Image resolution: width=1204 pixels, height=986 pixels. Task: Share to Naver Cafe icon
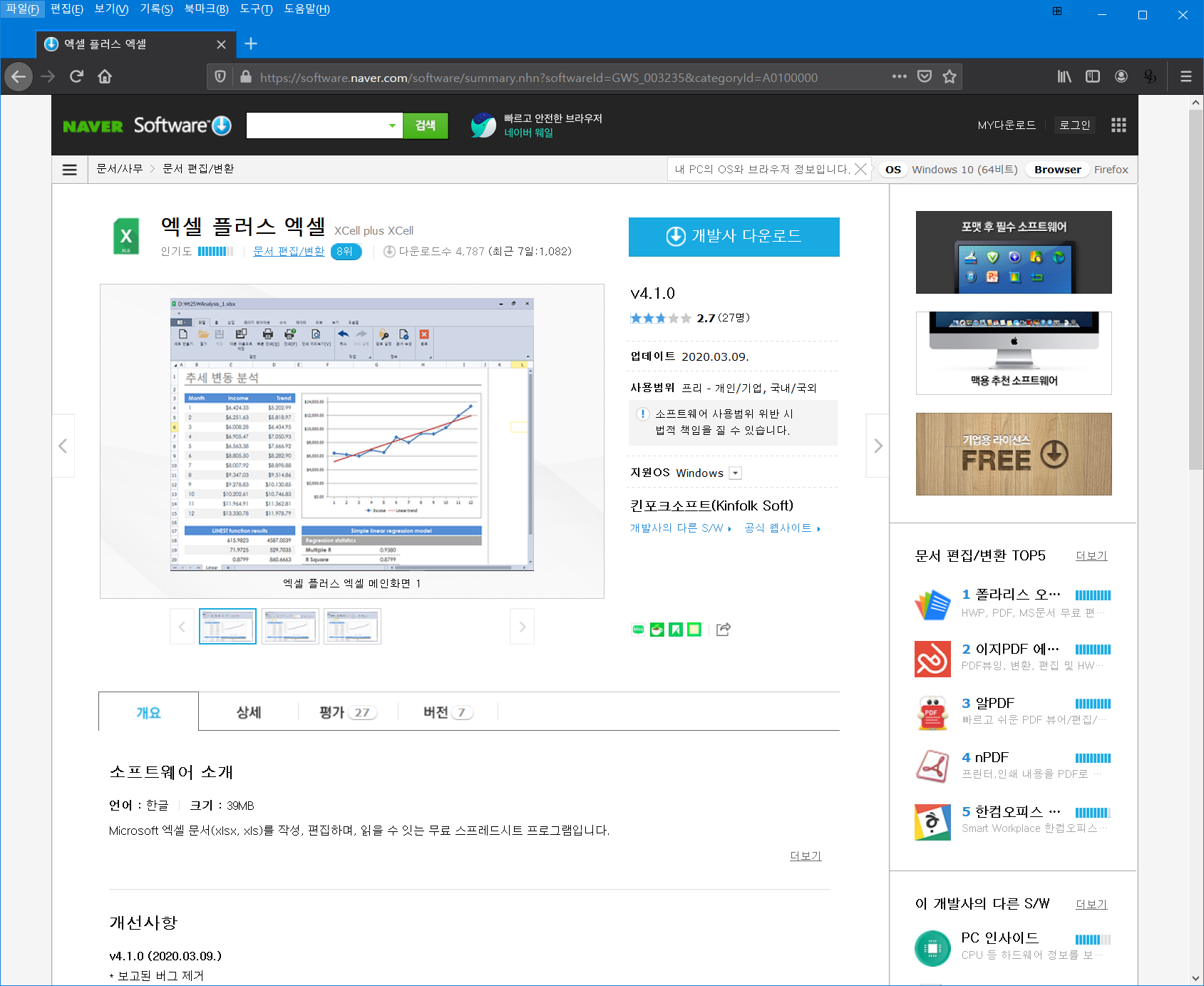point(657,630)
